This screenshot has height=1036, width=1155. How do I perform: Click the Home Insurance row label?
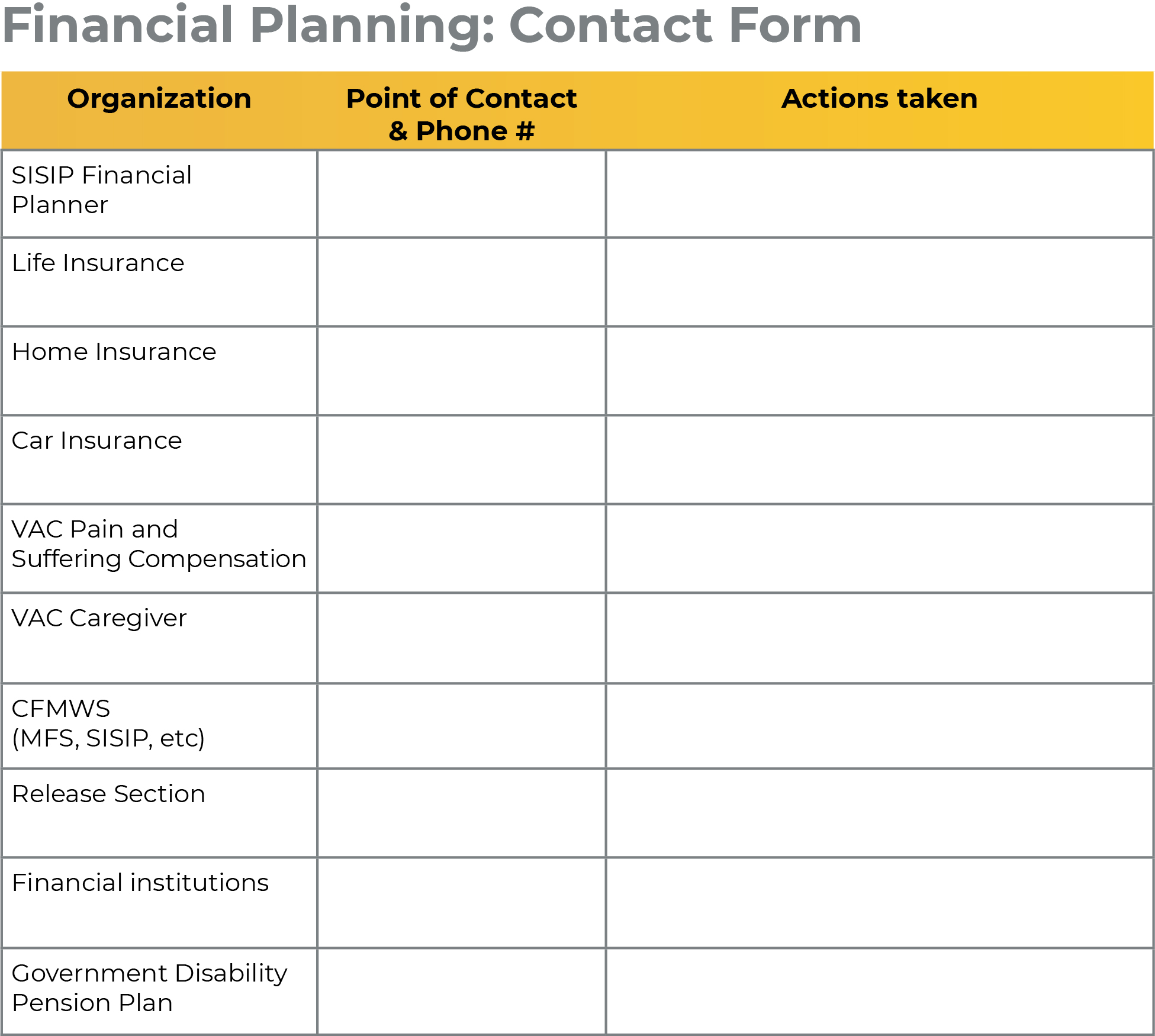114,352
